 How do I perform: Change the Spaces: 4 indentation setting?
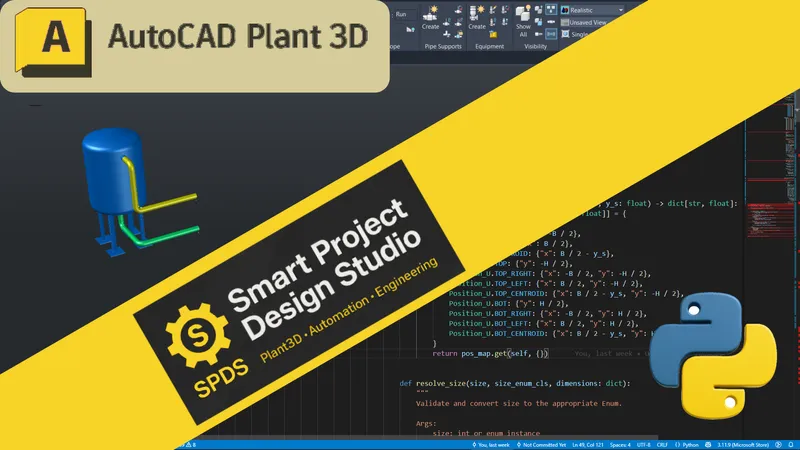click(x=620, y=445)
